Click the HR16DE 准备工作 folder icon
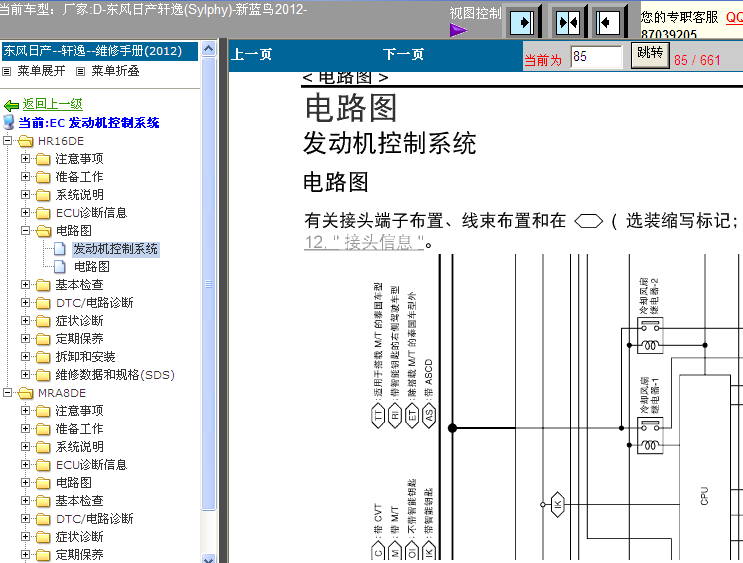Image resolution: width=743 pixels, height=563 pixels. tap(43, 177)
